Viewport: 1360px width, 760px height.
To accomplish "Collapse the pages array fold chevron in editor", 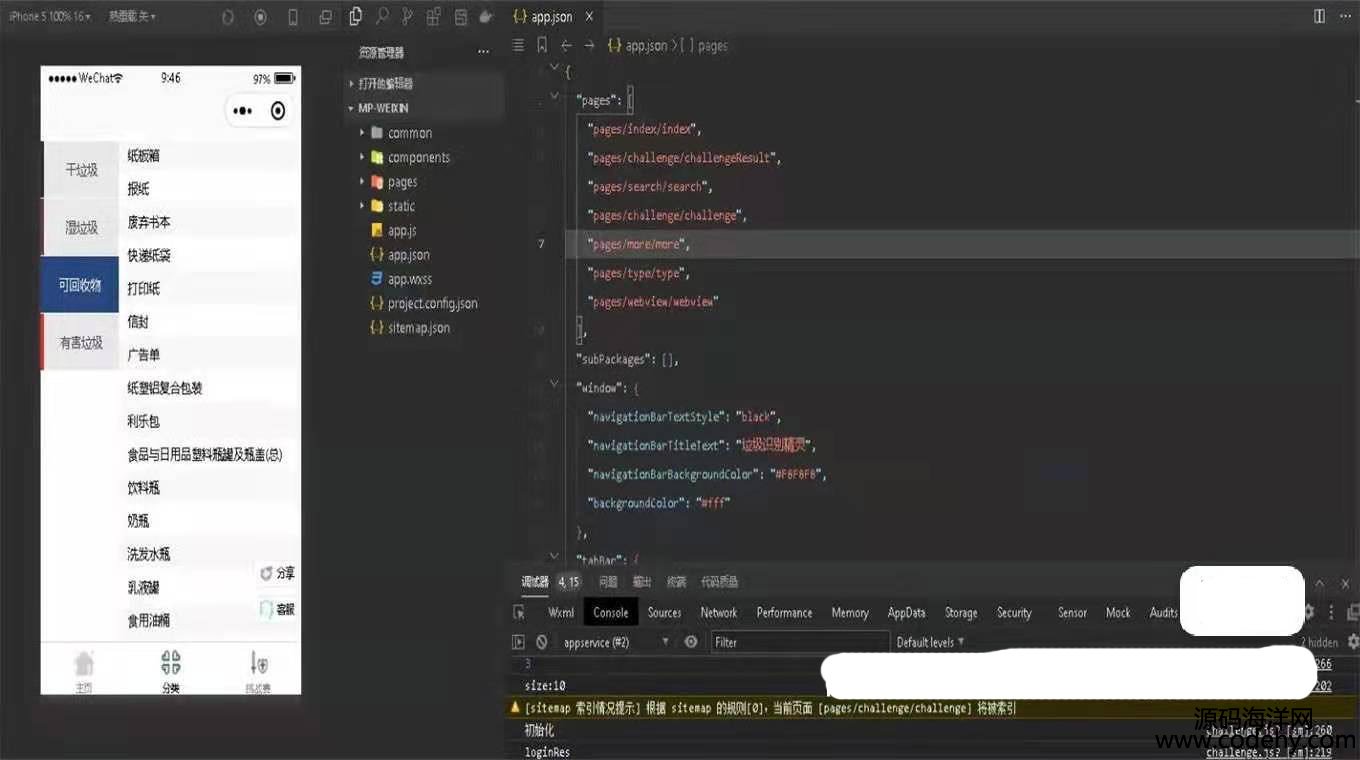I will click(554, 97).
